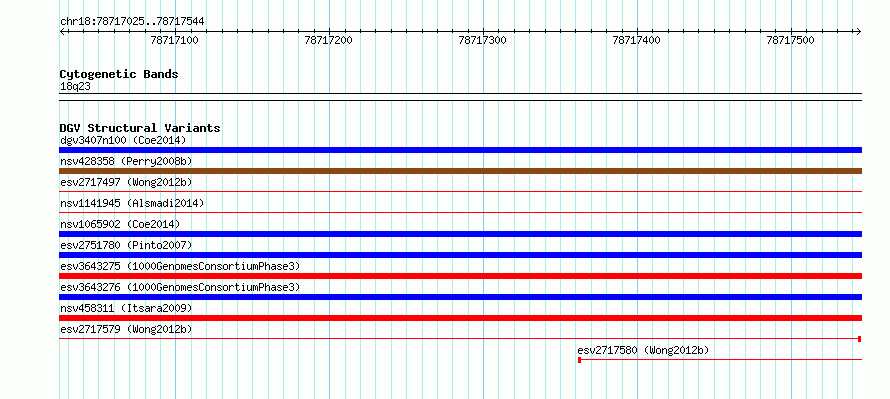Open the esv3643276 (1000GenomesConsortiumPhase3) label
This screenshot has height=399, width=890.
click(180, 287)
